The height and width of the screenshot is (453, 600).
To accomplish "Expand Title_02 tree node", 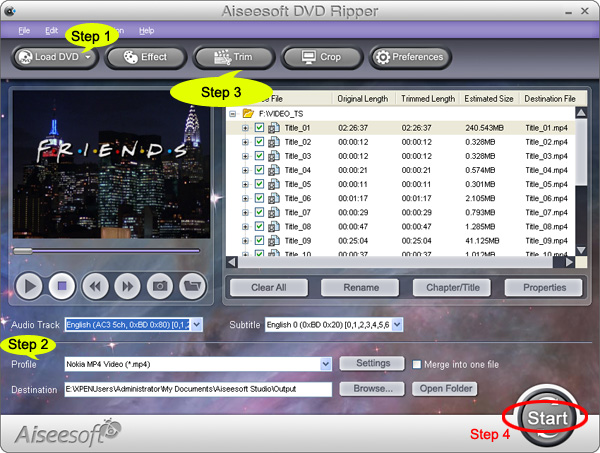I will [x=245, y=142].
